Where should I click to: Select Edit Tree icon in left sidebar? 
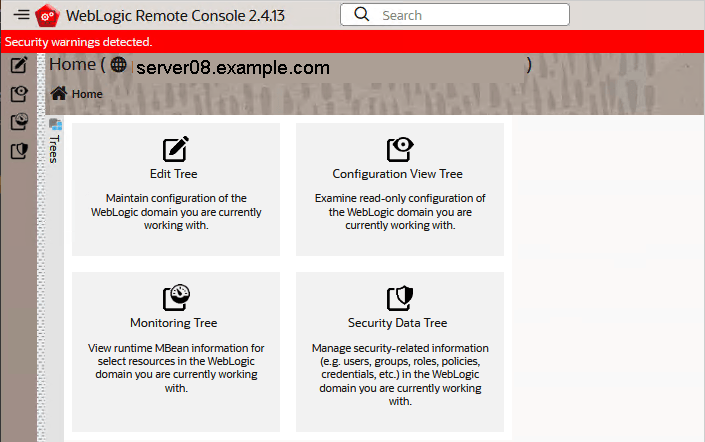tap(19, 65)
